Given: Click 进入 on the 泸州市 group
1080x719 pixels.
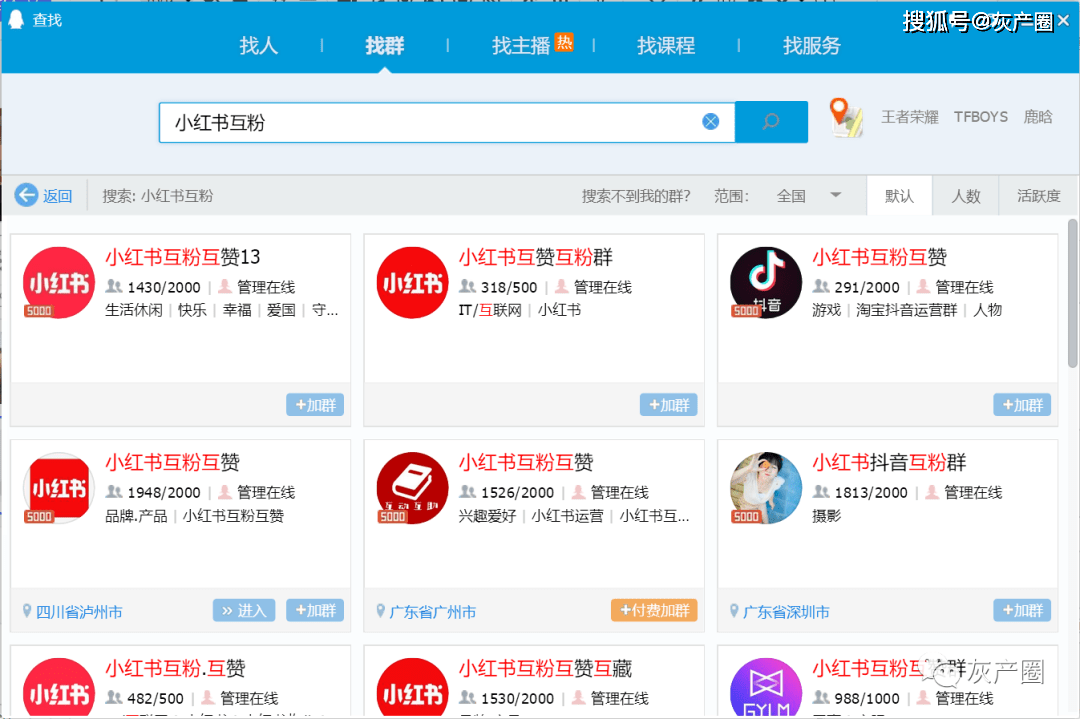Looking at the screenshot, I should coord(244,610).
